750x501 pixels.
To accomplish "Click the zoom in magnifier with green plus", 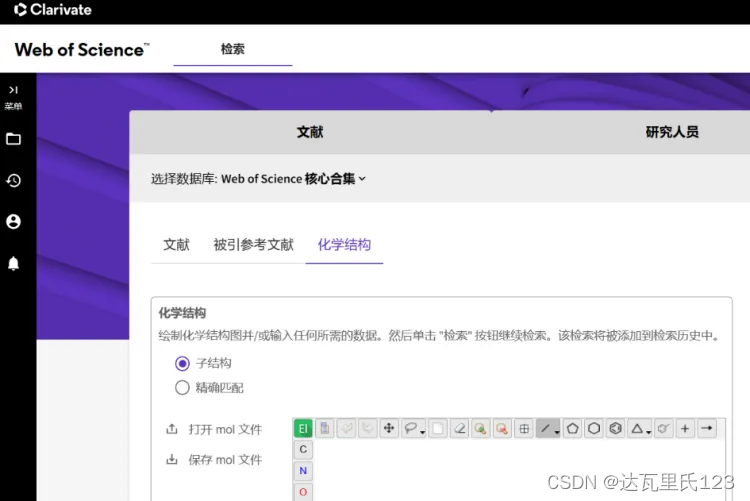I will 481,428.
